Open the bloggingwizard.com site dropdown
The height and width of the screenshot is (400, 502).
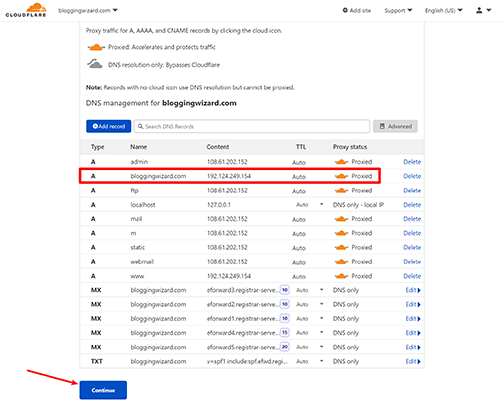[x=88, y=10]
